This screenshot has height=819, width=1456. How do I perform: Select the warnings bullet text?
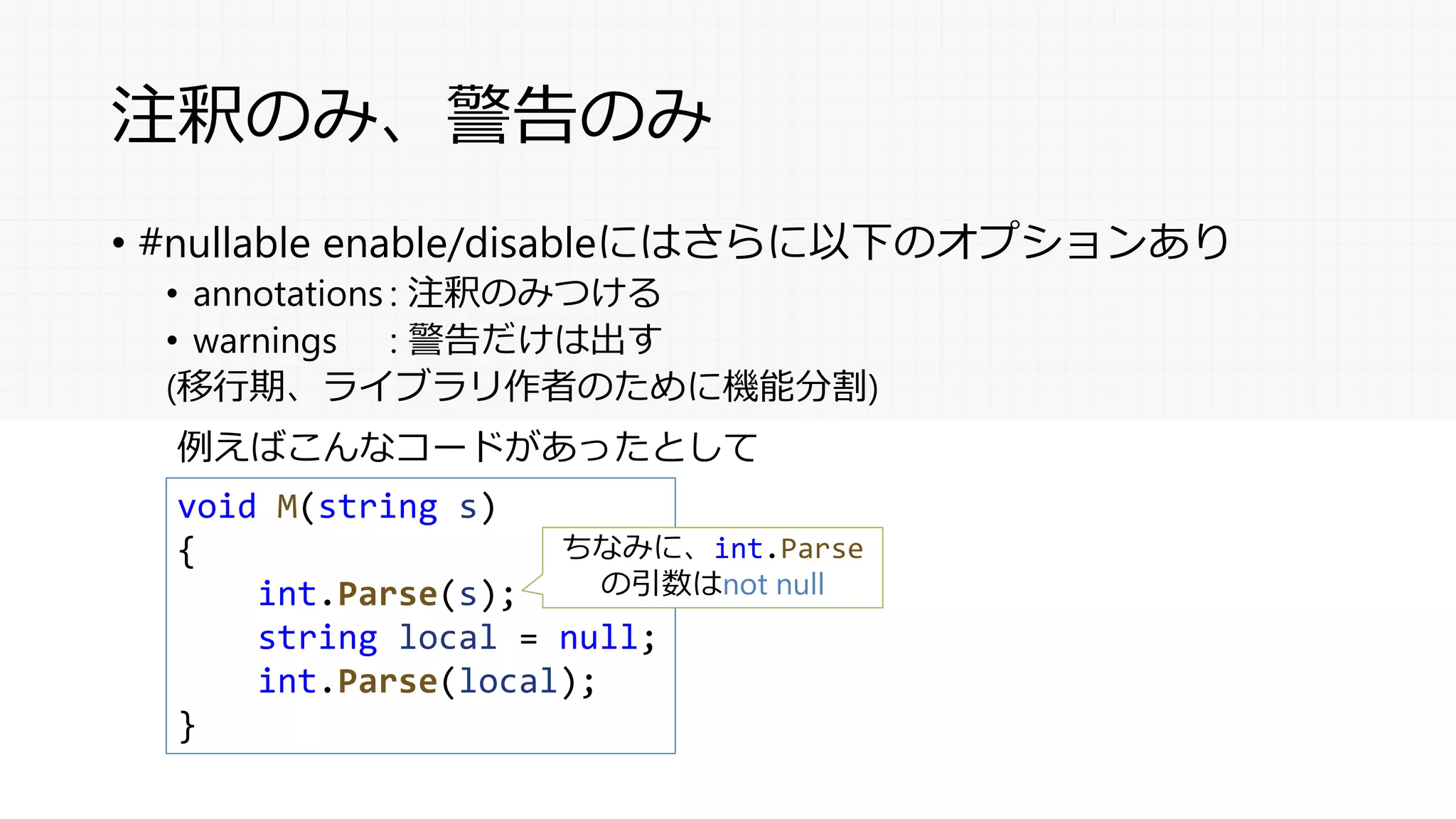427,340
